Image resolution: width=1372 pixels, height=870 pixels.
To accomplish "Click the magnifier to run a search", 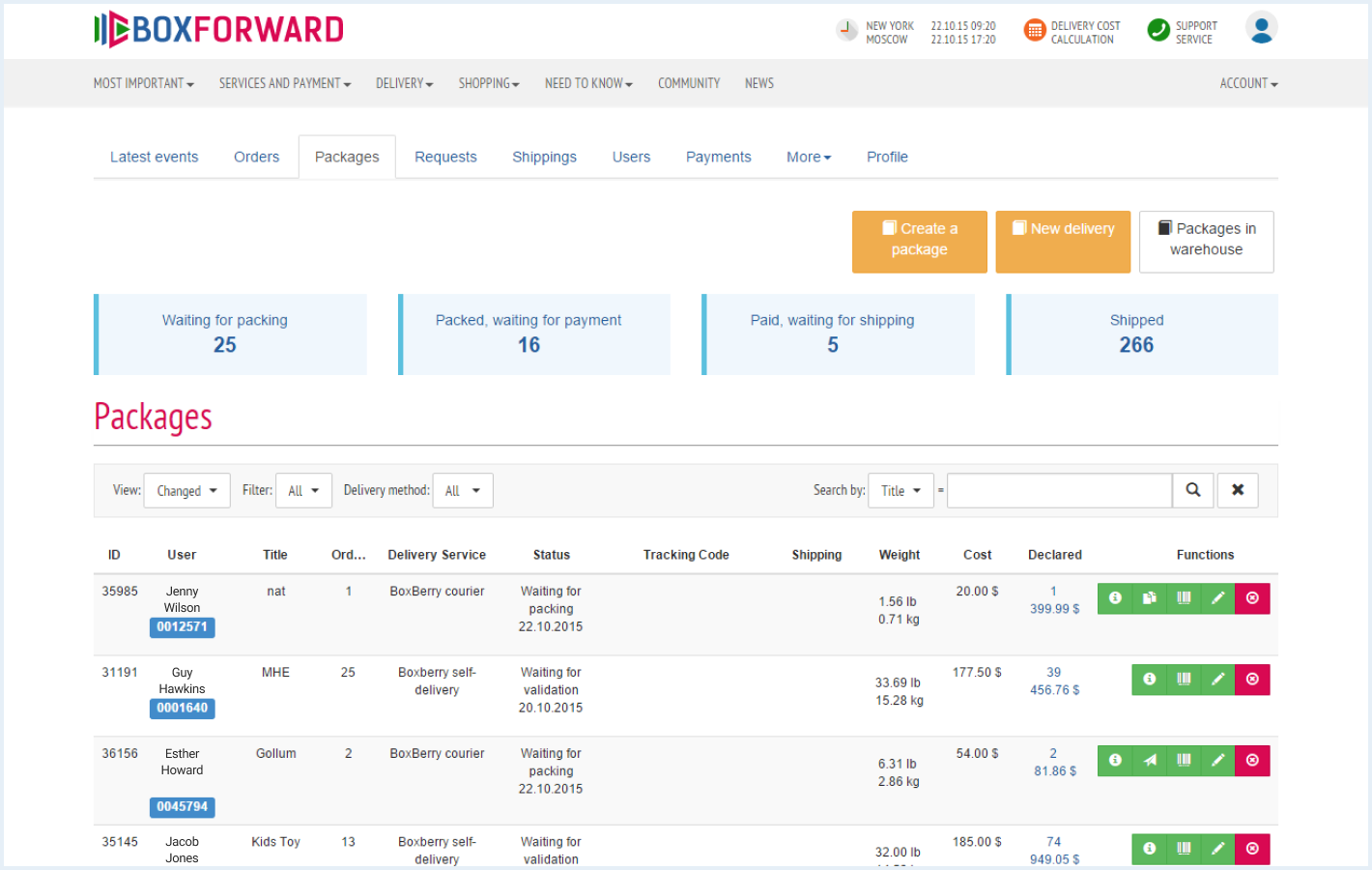I will [1192, 490].
